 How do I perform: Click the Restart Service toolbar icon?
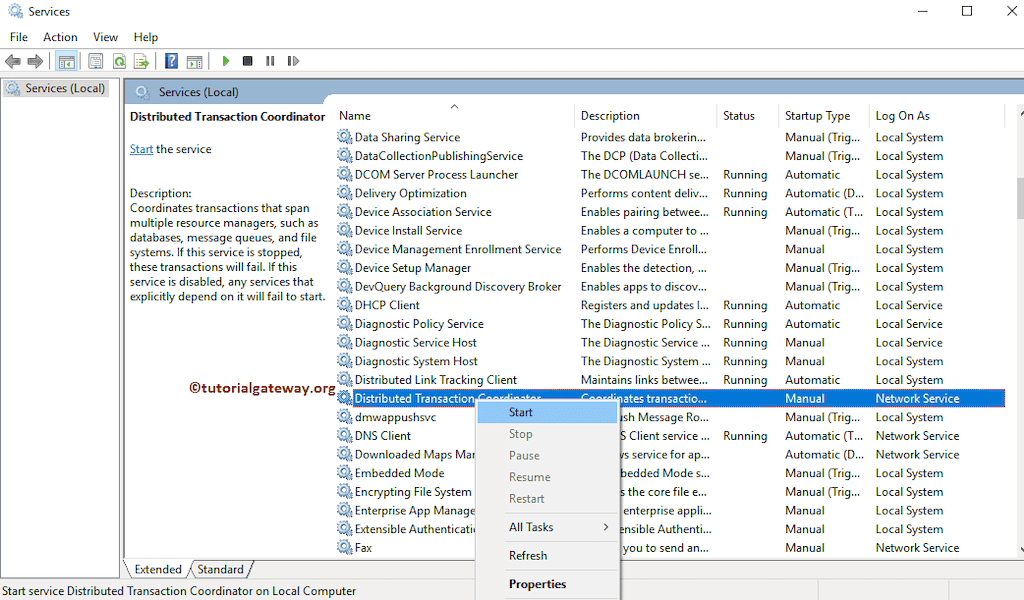click(293, 62)
